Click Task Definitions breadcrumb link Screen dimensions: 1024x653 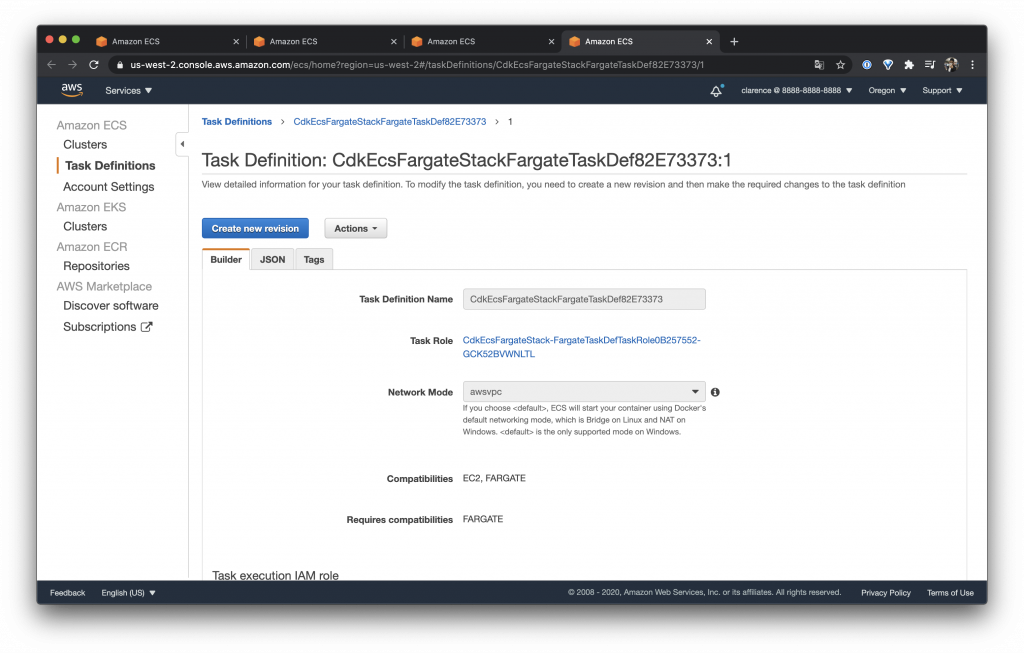click(236, 121)
